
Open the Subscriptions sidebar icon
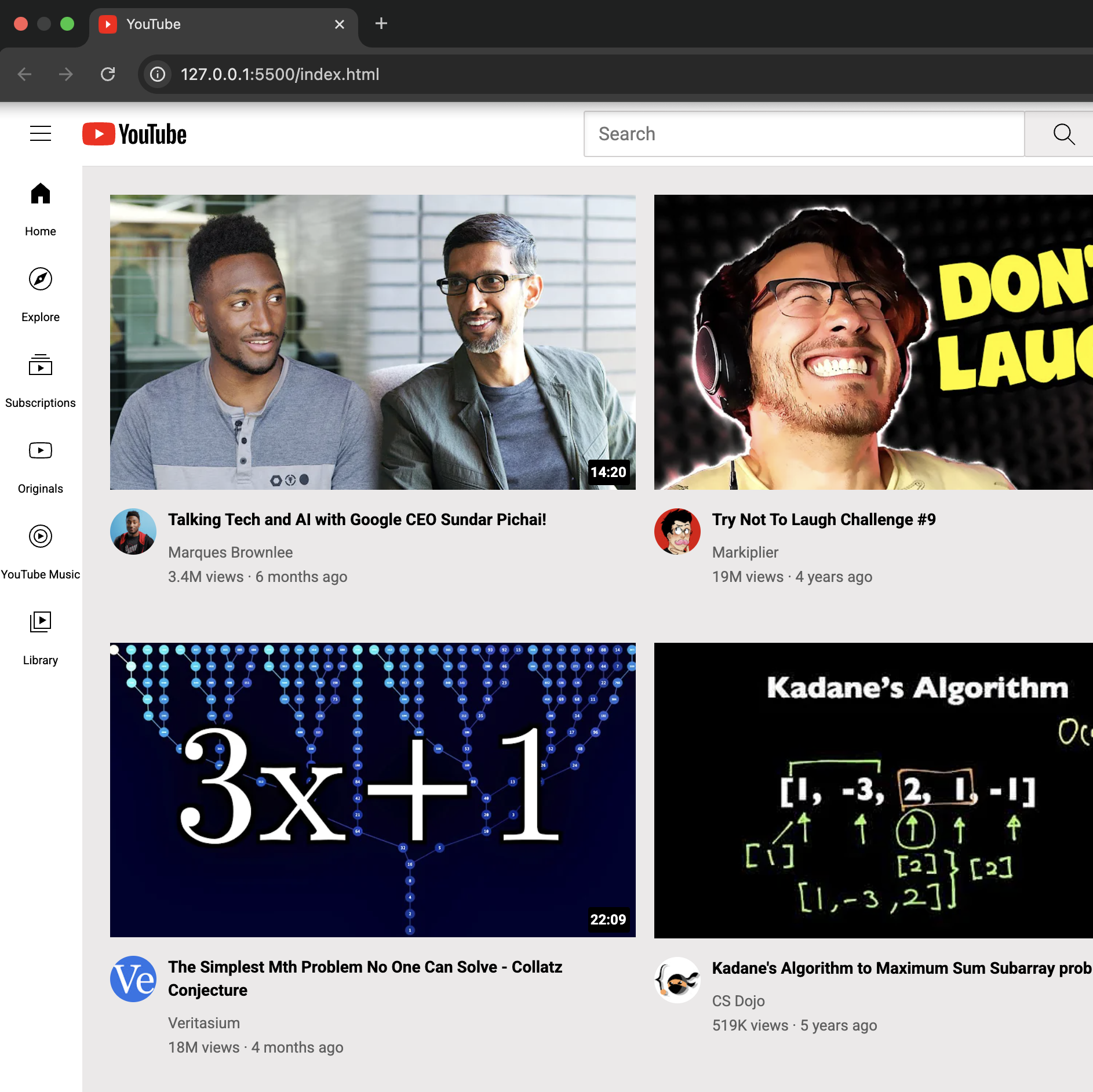41,365
